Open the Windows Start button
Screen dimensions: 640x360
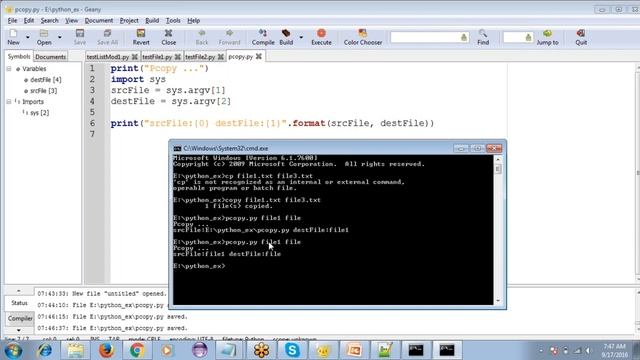pos(13,350)
